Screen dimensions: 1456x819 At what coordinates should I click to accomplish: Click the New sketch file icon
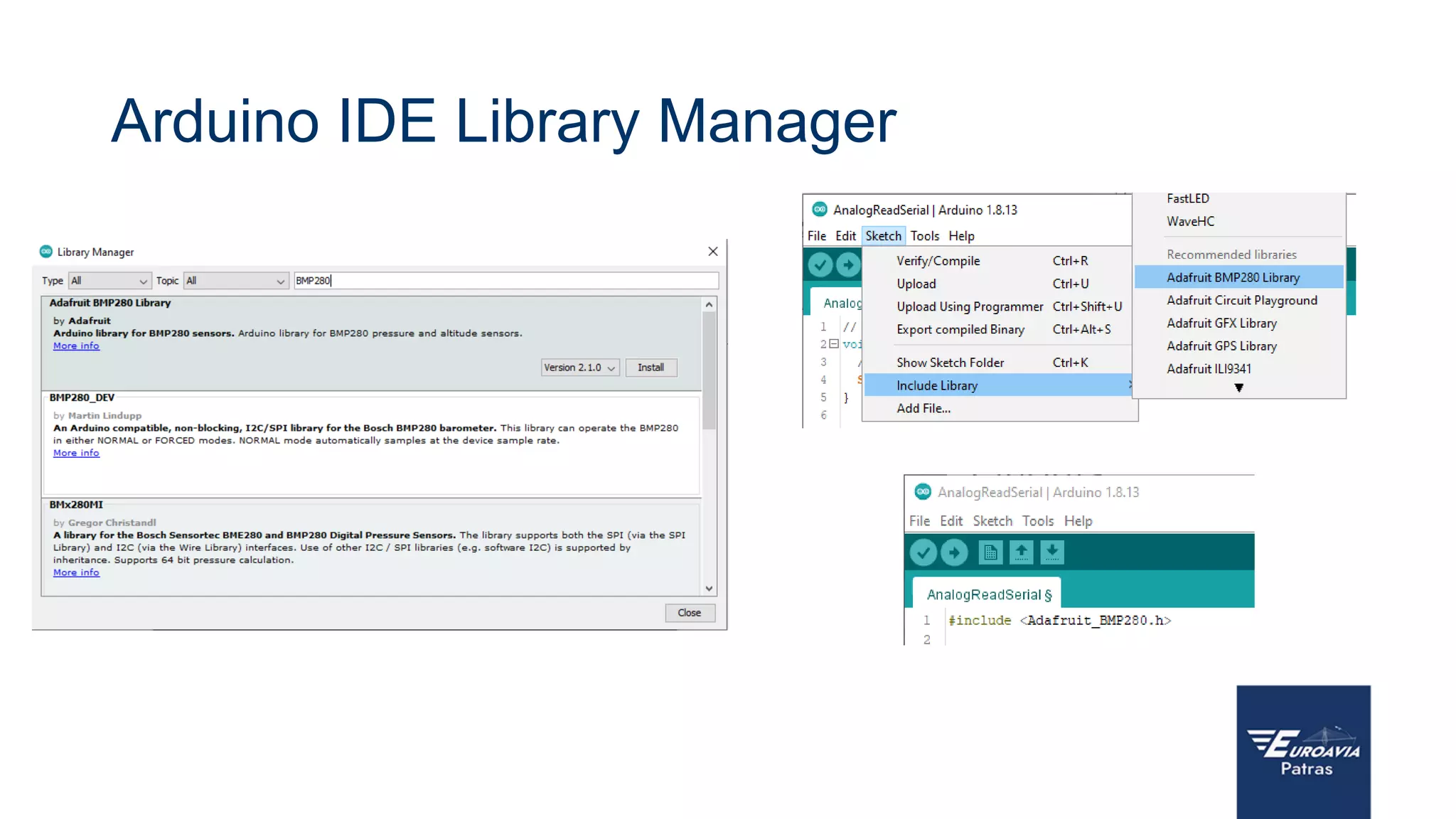coord(990,552)
